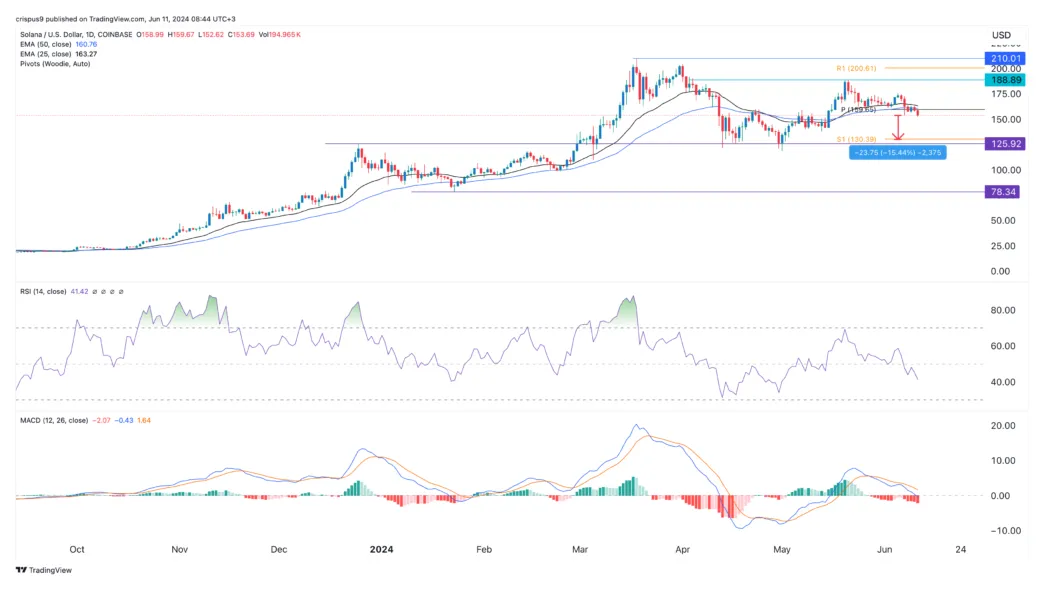1044x590 pixels.
Task: Click the 2024 label on the time axis
Action: click(x=381, y=549)
